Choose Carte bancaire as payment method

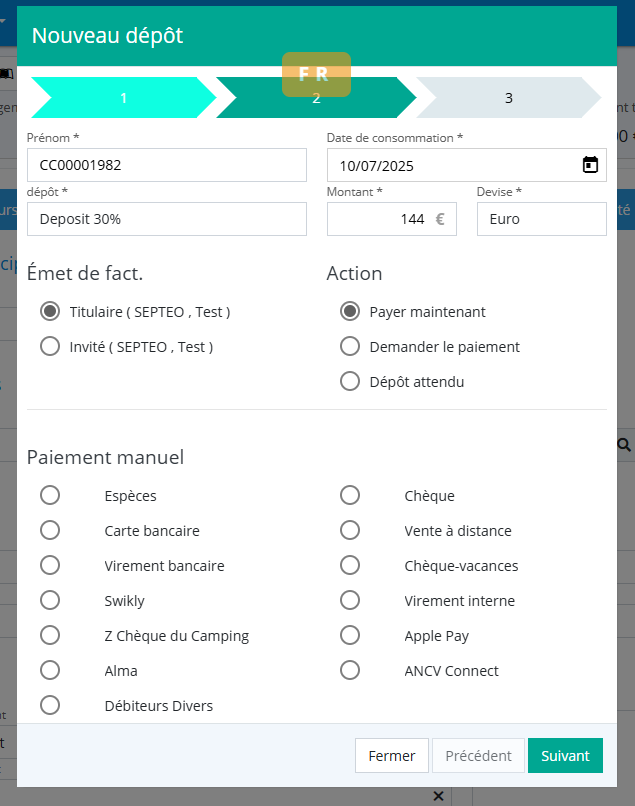(x=50, y=531)
